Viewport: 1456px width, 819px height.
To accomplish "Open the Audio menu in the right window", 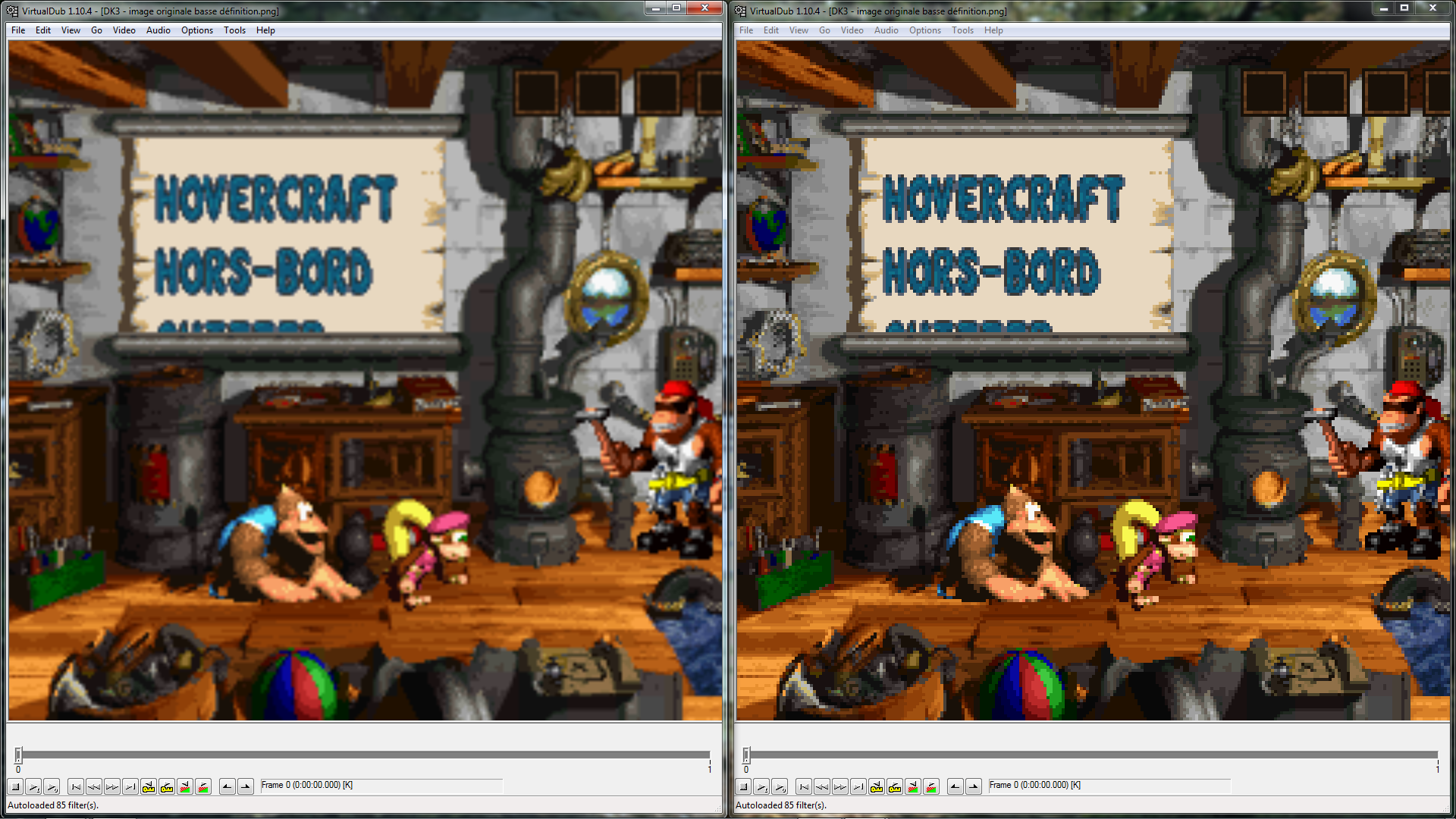I will coord(886,30).
